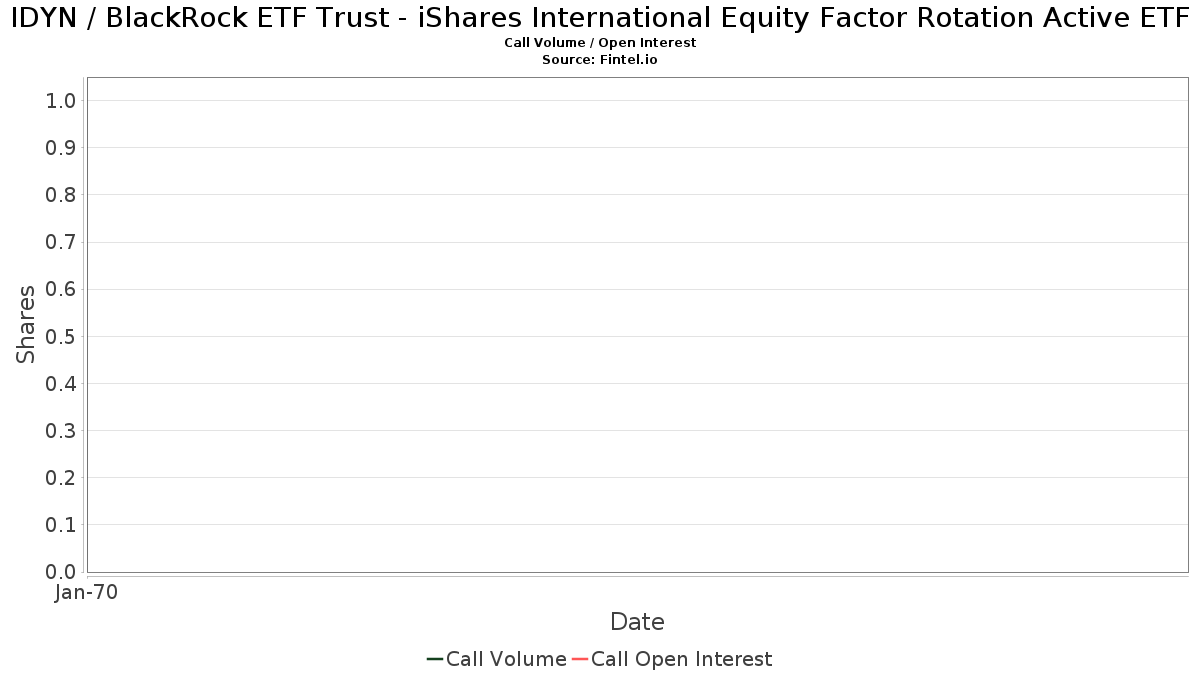Click the dark green Call Volume legend line

coord(435,659)
